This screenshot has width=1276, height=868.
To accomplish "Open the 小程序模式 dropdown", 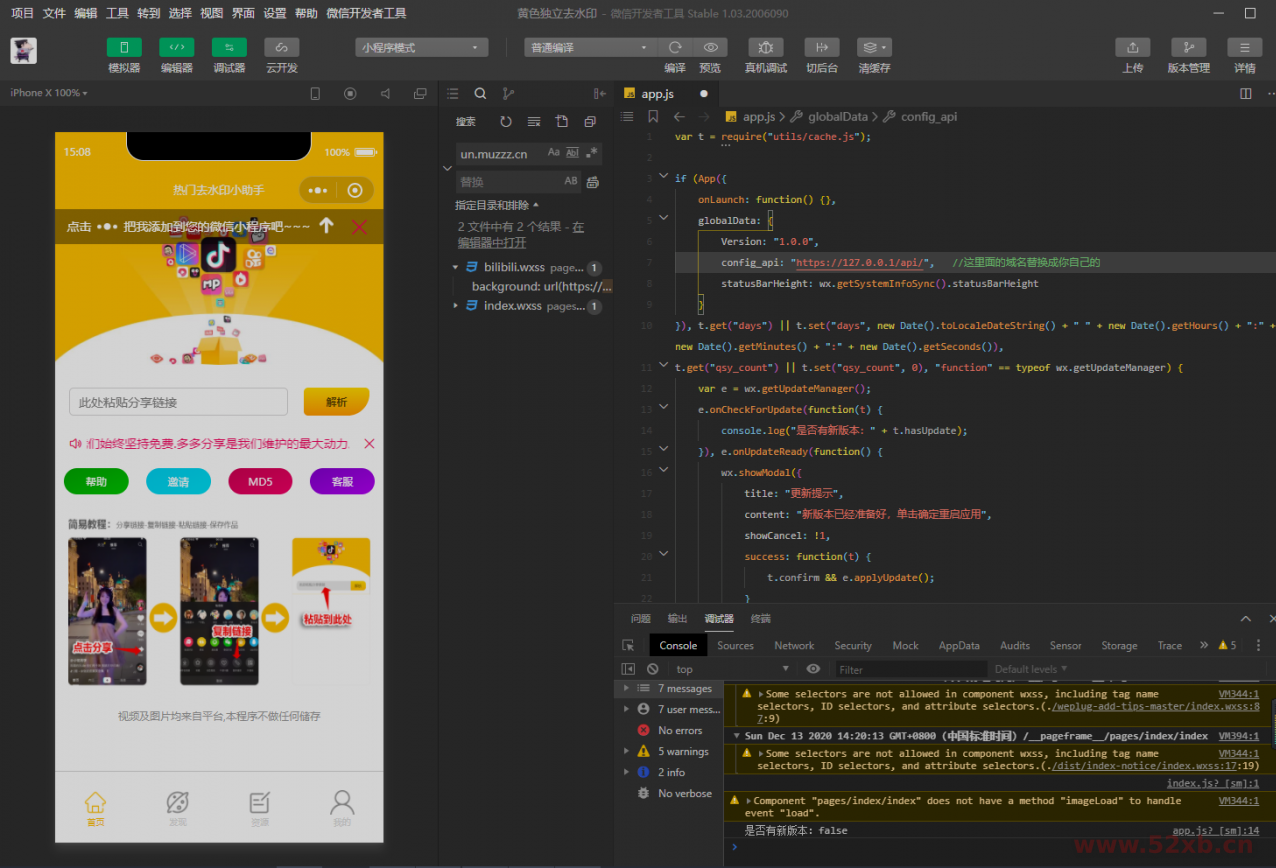I will click(421, 47).
